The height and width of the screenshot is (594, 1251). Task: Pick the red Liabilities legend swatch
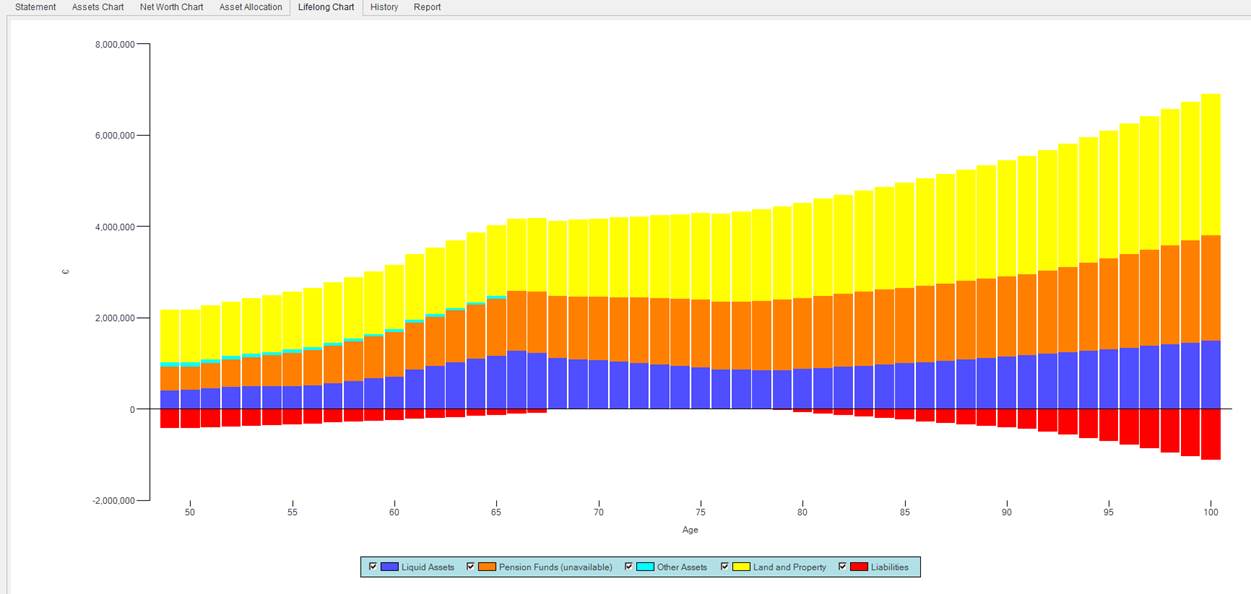click(x=859, y=567)
